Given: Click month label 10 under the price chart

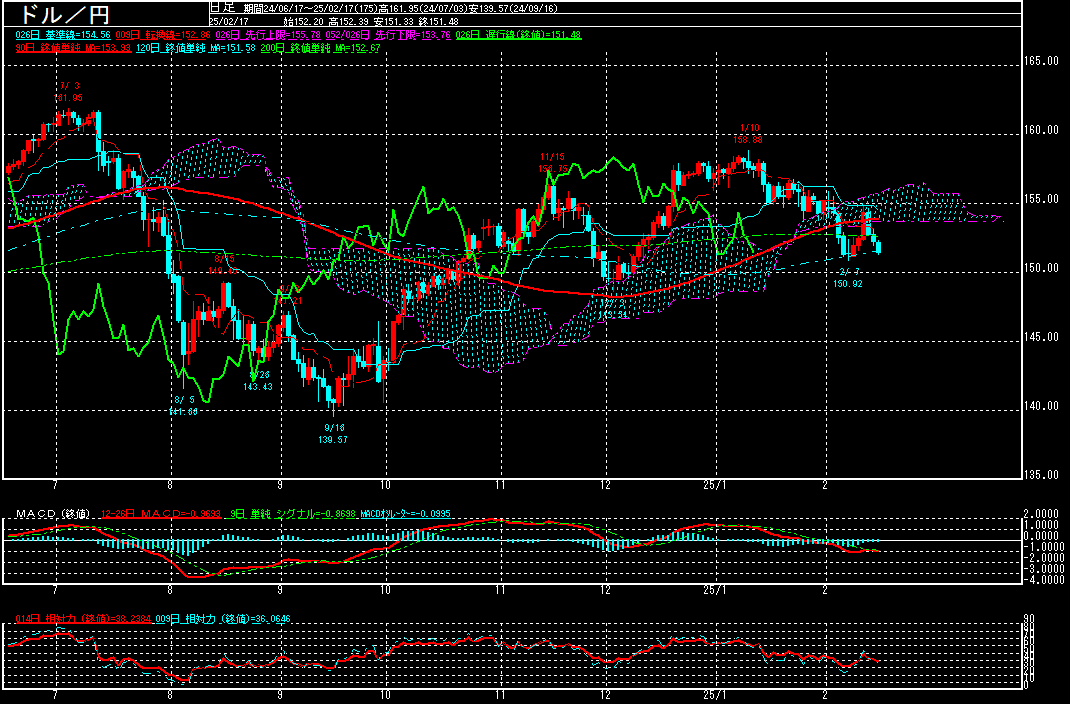Looking at the screenshot, I should (x=386, y=485).
